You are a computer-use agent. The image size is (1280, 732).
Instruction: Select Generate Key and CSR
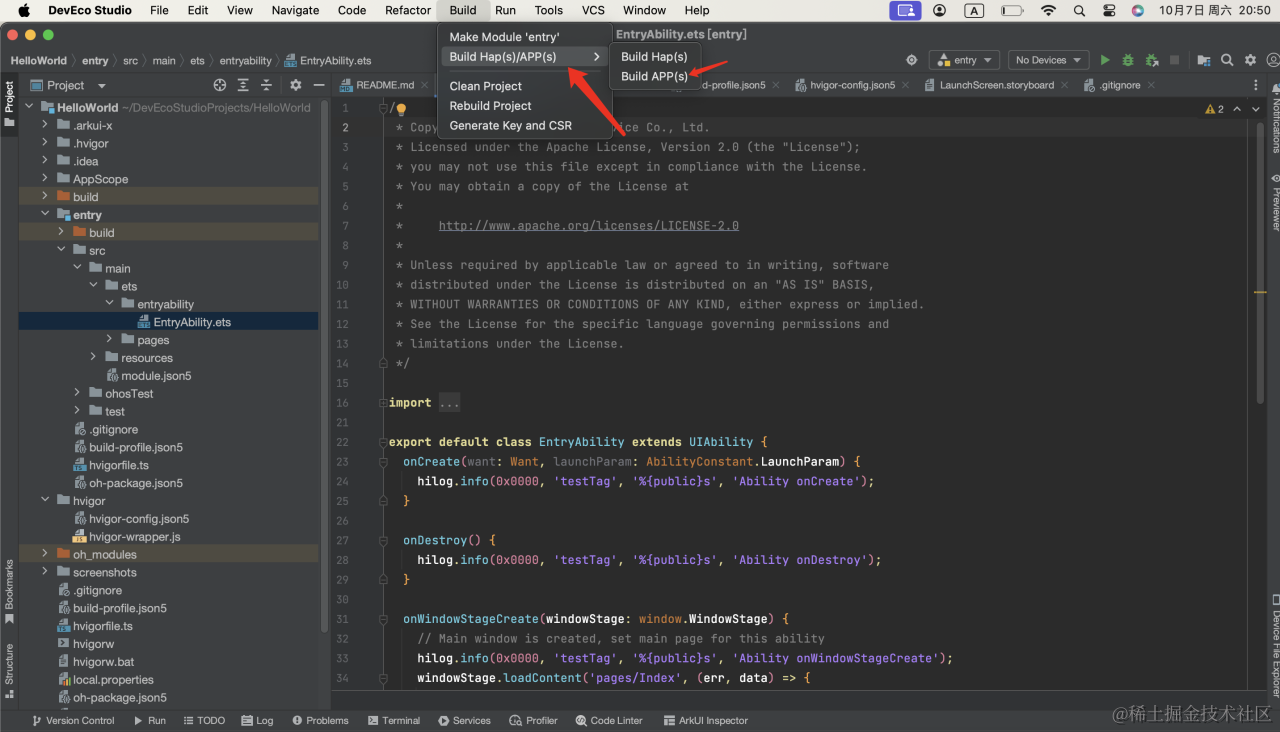[525, 126]
